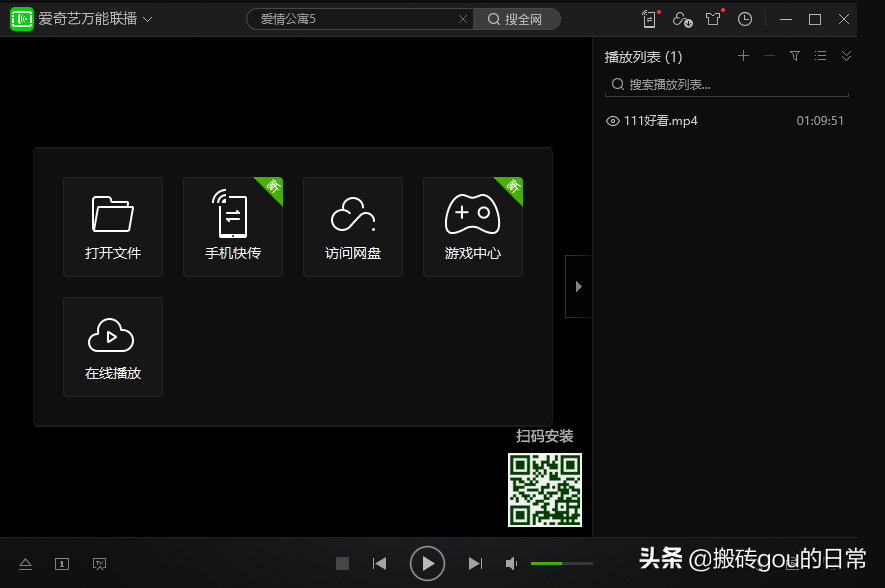Open the cloud download icon in title bar
The width and height of the screenshot is (885, 588).
pos(682,19)
